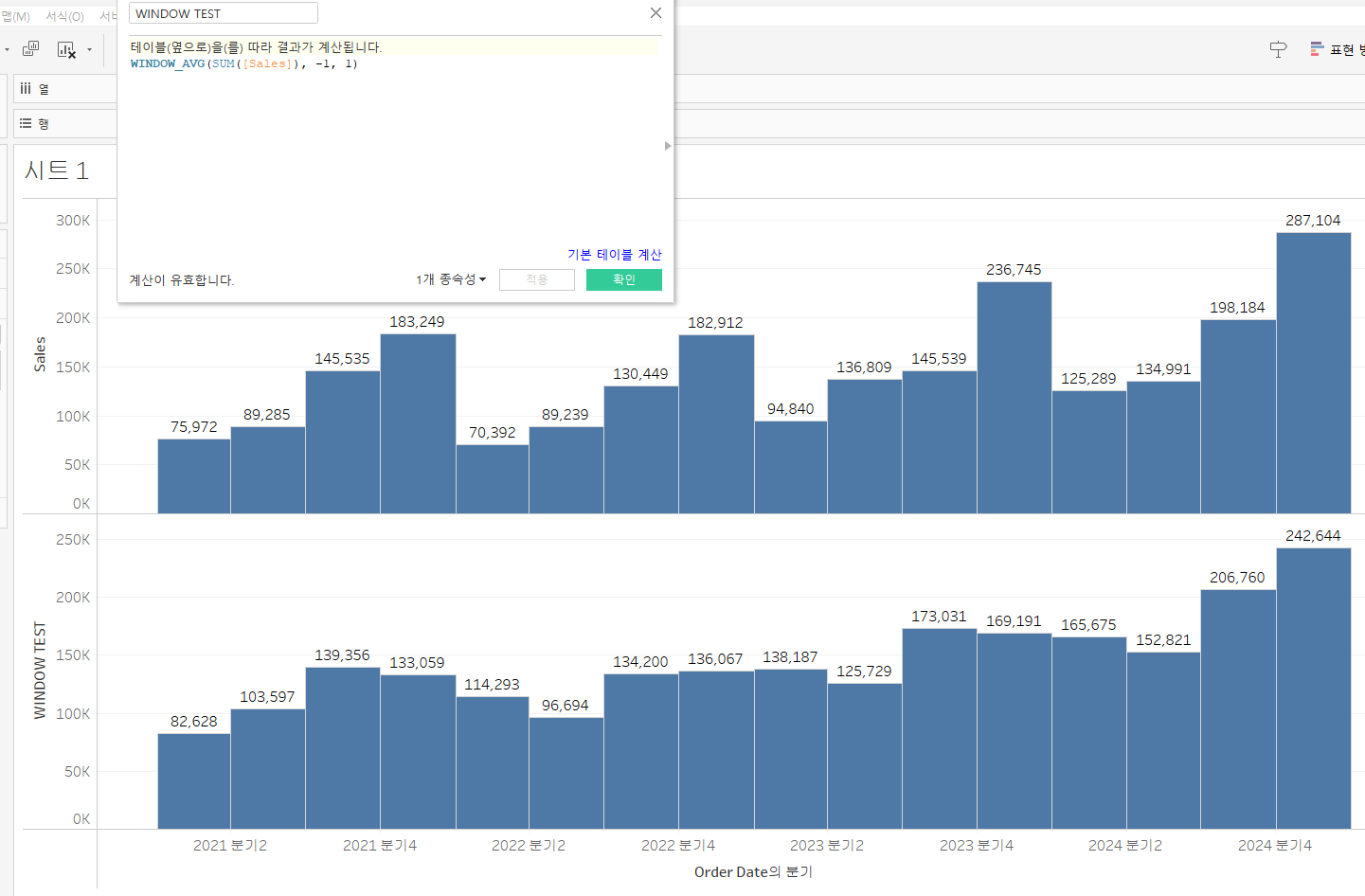Select the WINDOW TEST bar labeled 242,644
The height and width of the screenshot is (896, 1365).
coord(1314,689)
